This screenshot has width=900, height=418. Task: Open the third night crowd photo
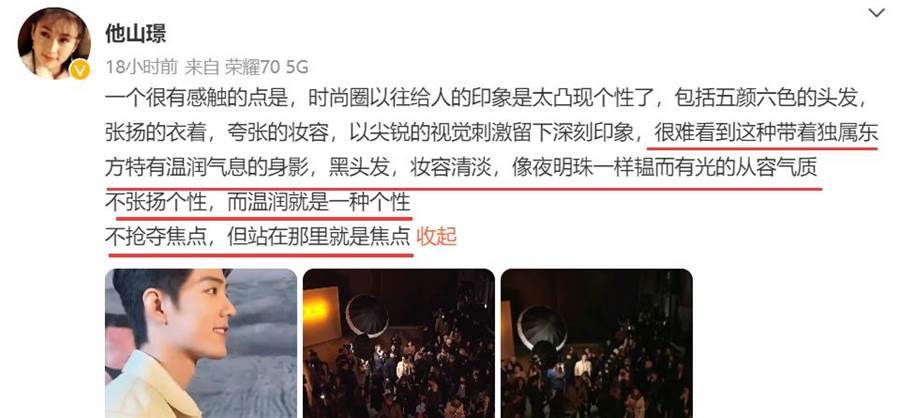coord(597,343)
